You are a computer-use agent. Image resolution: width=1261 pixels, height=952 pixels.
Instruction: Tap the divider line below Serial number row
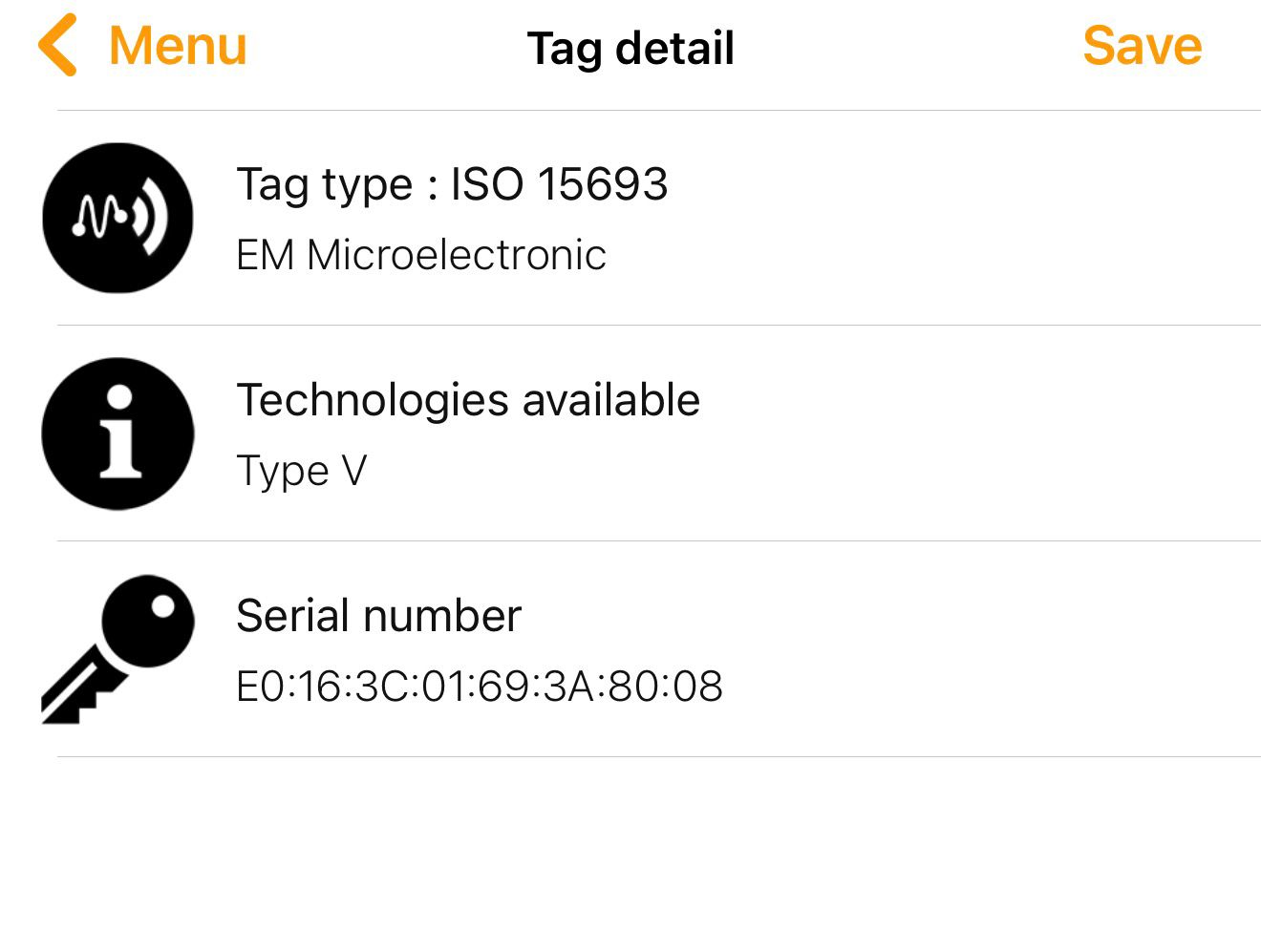[659, 756]
